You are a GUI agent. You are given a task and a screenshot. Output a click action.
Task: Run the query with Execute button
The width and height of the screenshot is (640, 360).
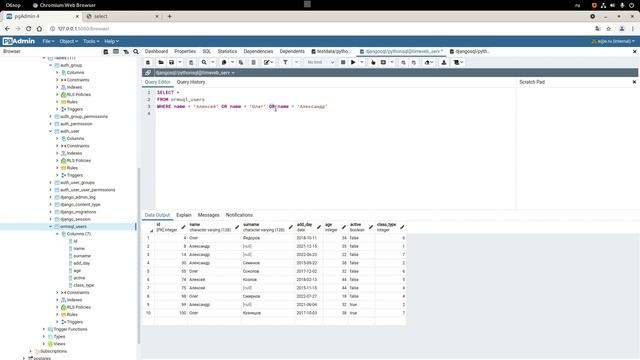coord(353,62)
